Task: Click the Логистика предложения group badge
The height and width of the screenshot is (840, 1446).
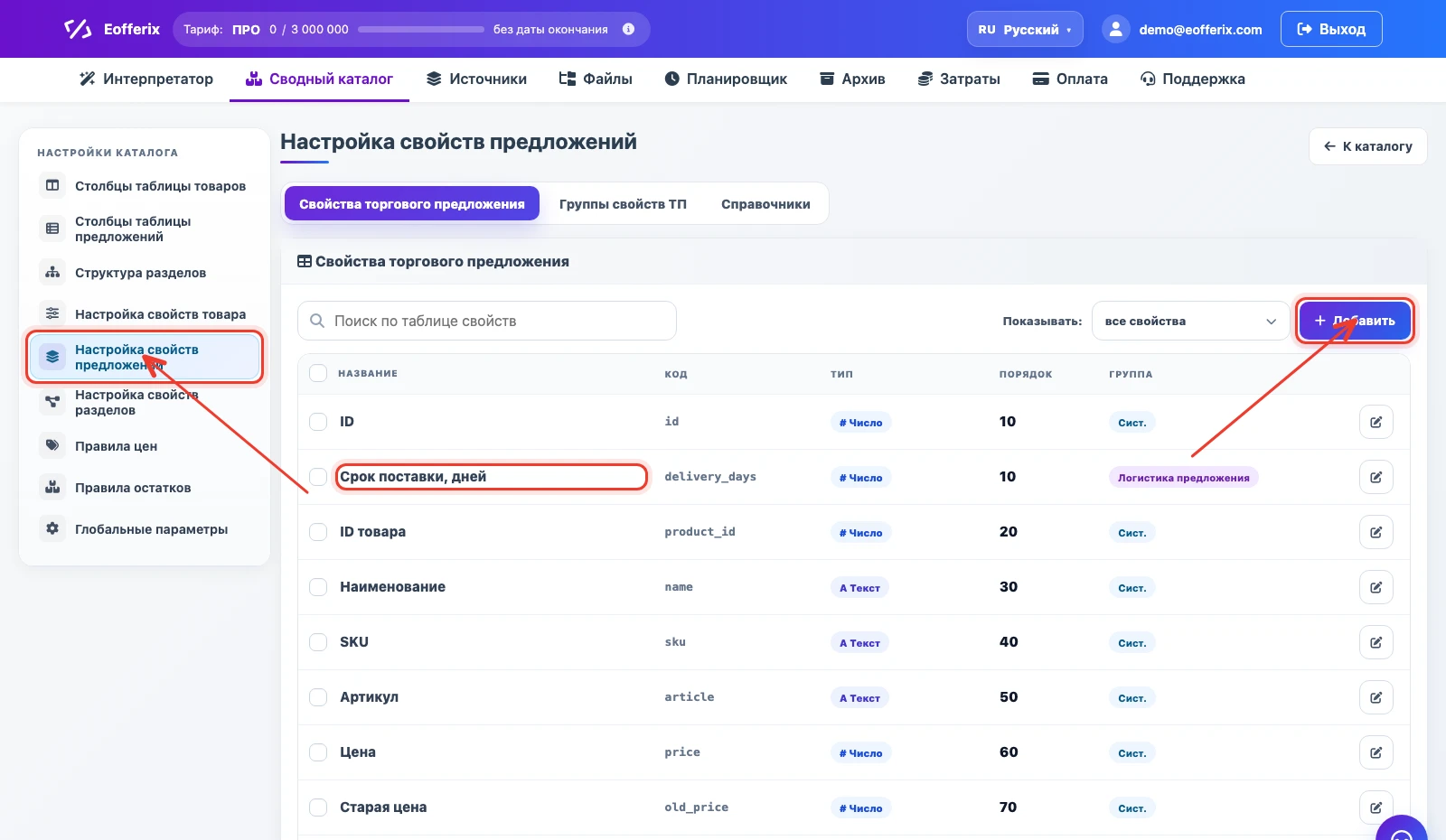Action: pyautogui.click(x=1183, y=478)
